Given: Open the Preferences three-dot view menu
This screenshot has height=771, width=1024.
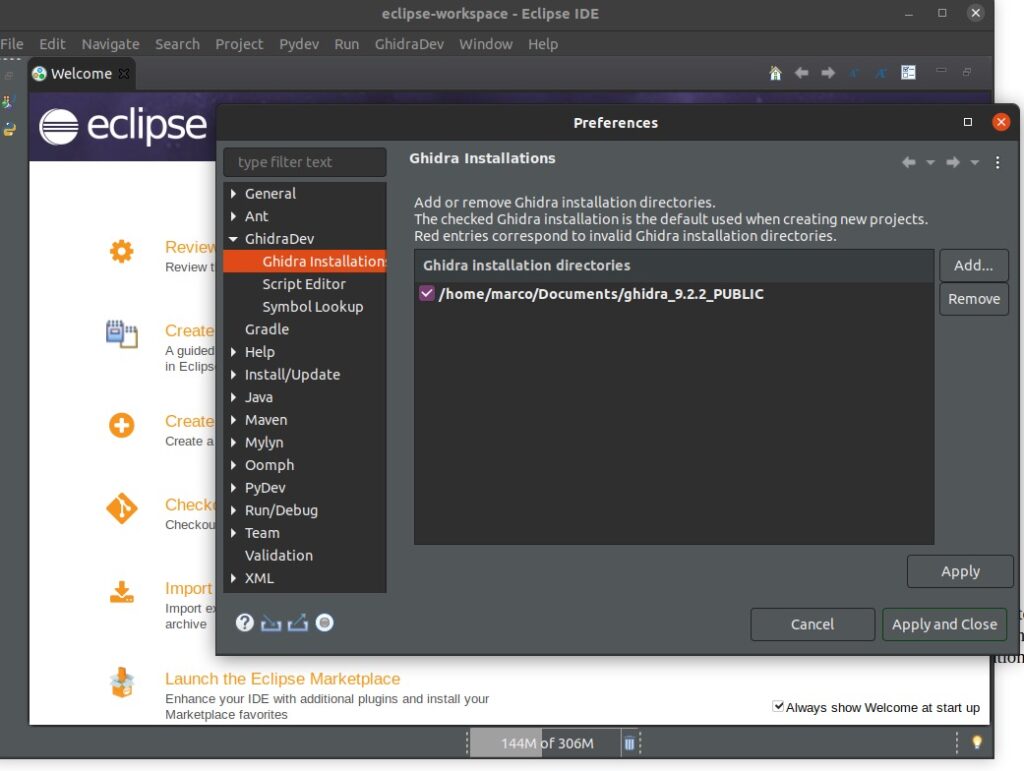Looking at the screenshot, I should click(997, 162).
